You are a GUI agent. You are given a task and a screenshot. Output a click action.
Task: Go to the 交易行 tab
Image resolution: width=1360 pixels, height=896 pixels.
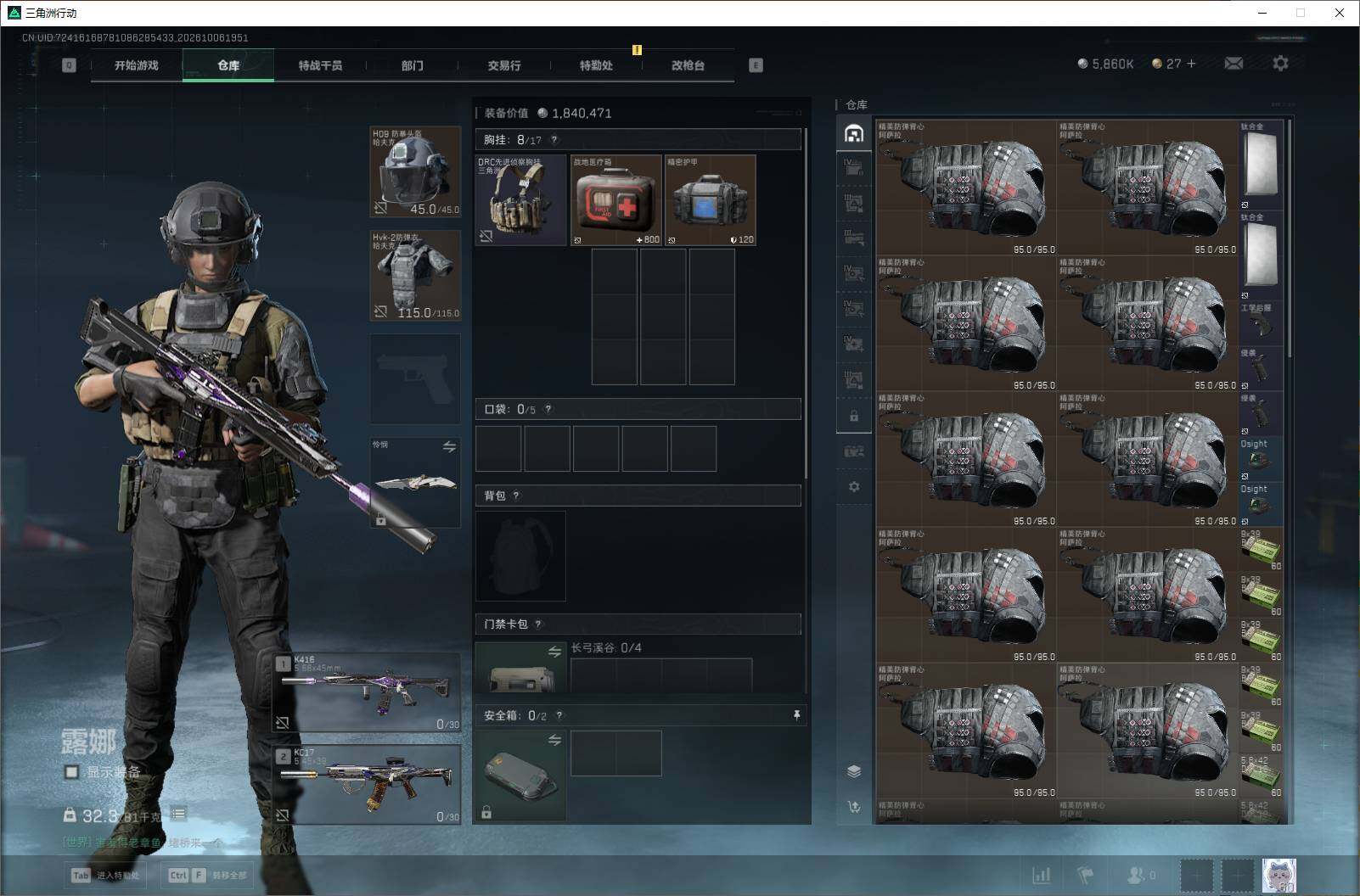(504, 65)
